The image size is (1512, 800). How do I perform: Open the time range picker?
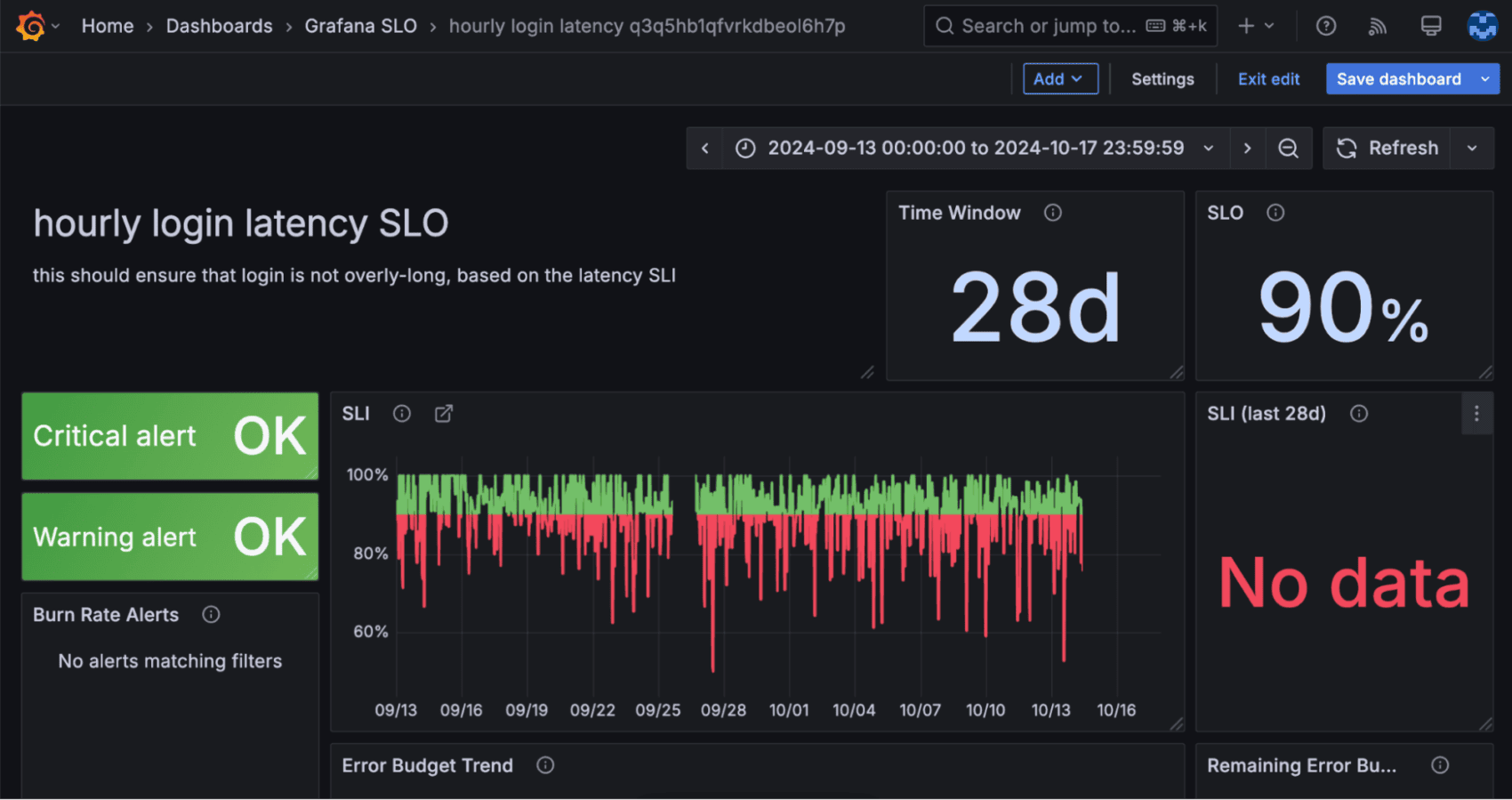[x=976, y=148]
